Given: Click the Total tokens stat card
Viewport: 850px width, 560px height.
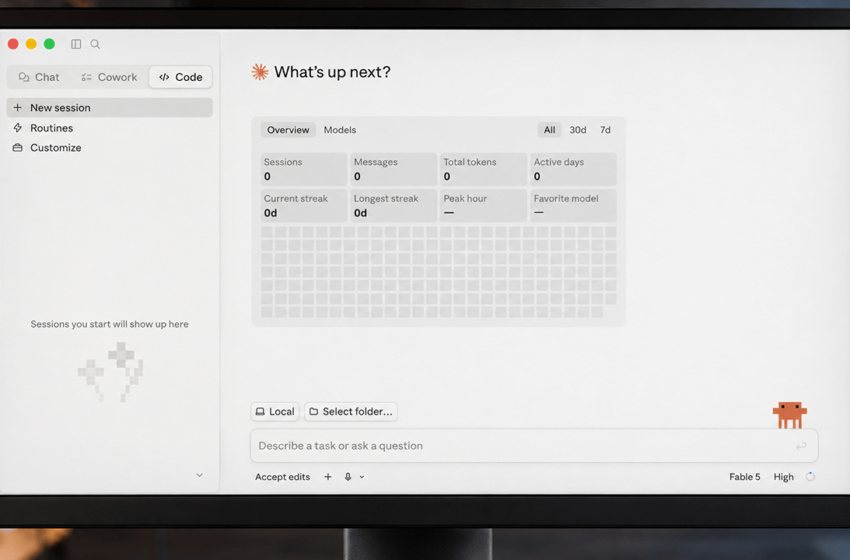Looking at the screenshot, I should coord(484,169).
